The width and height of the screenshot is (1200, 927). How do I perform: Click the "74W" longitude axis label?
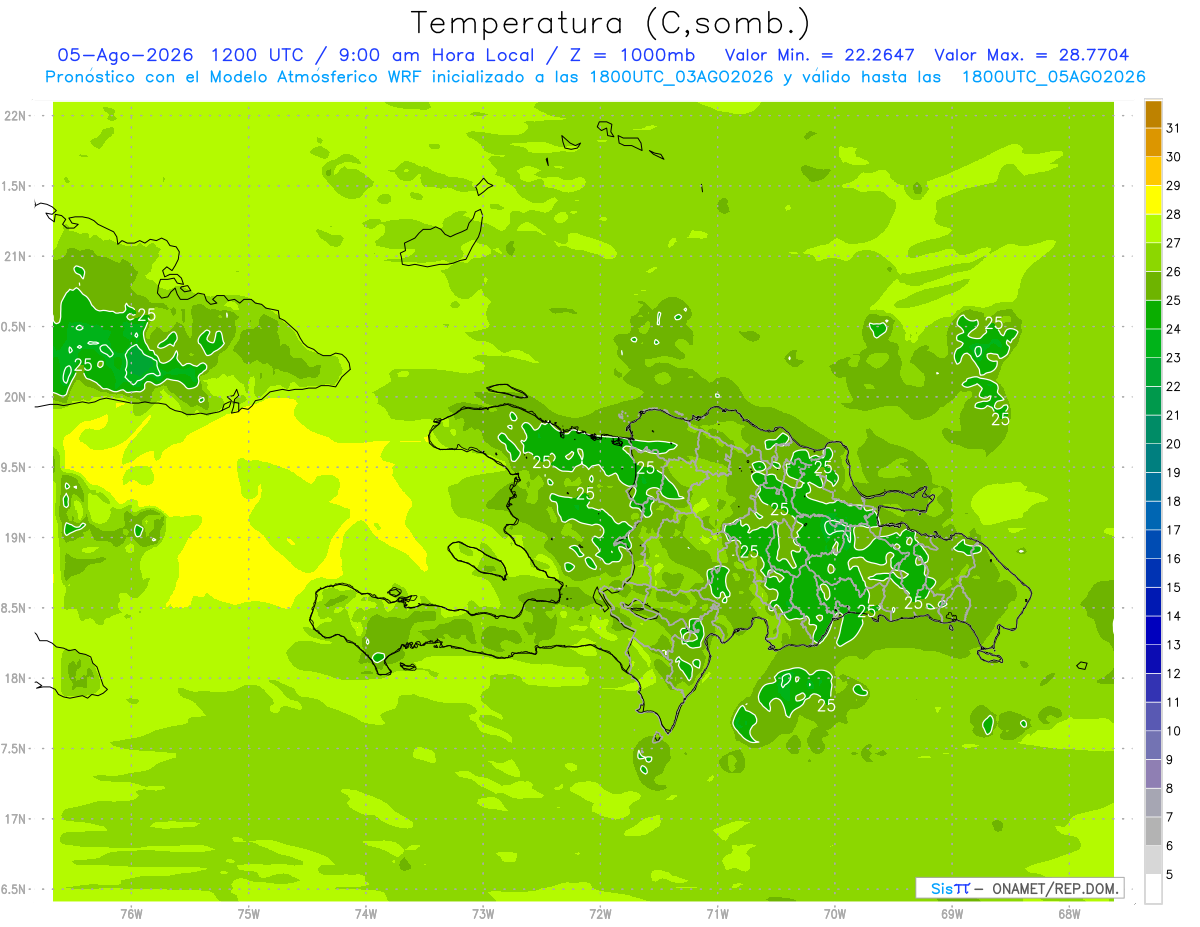366,913
